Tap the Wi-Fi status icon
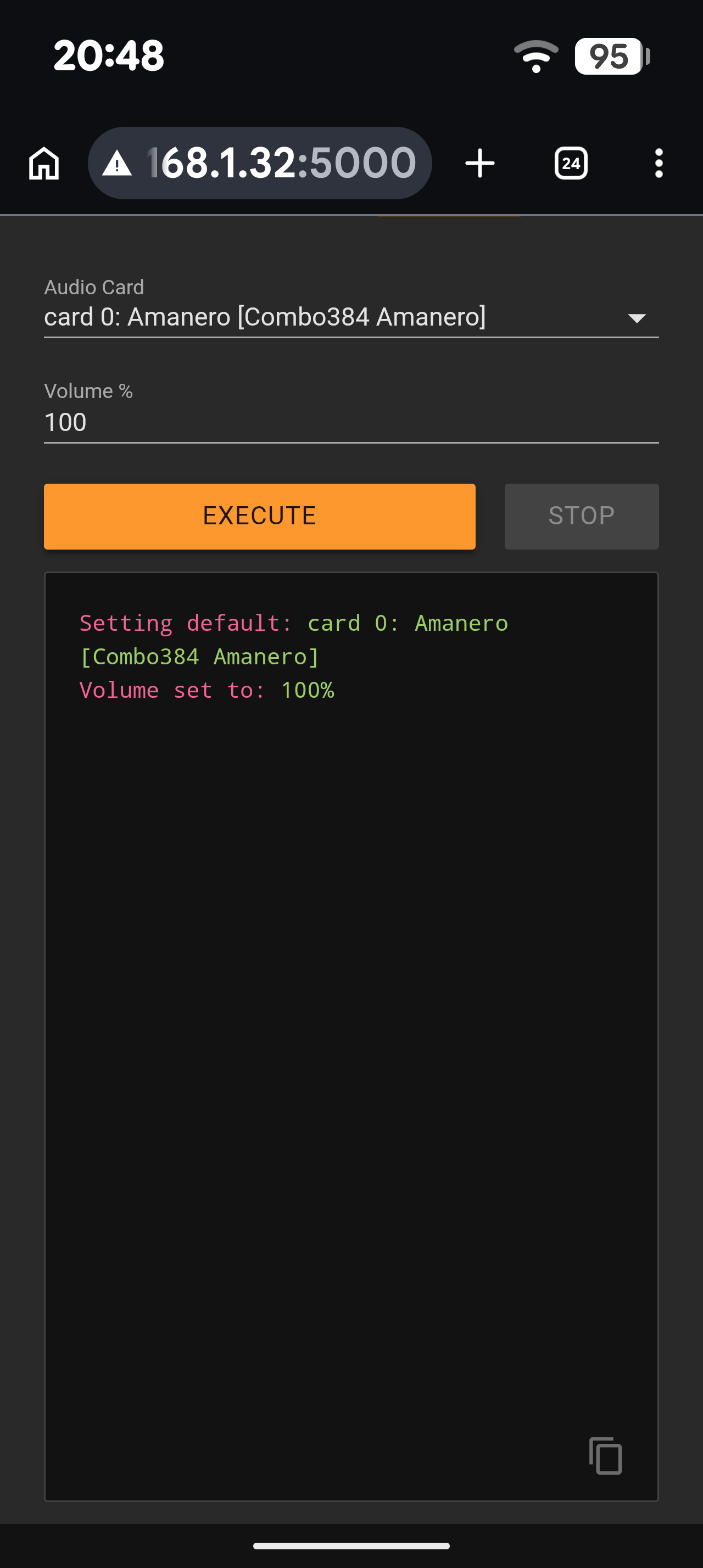Viewport: 703px width, 1568px height. coord(535,57)
